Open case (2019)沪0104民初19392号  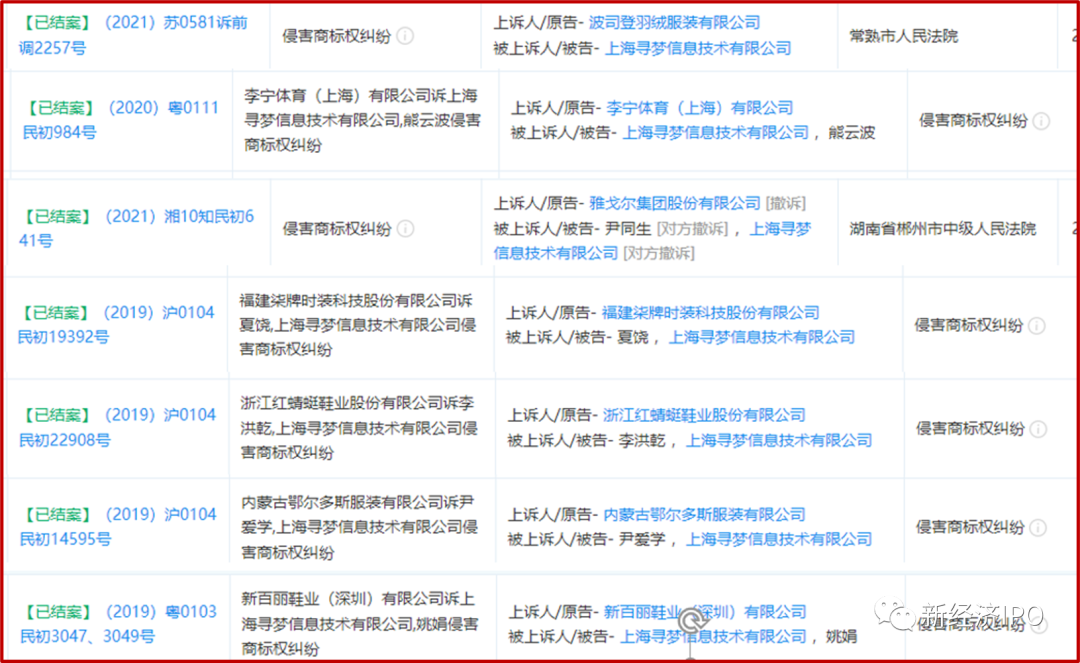coord(116,324)
